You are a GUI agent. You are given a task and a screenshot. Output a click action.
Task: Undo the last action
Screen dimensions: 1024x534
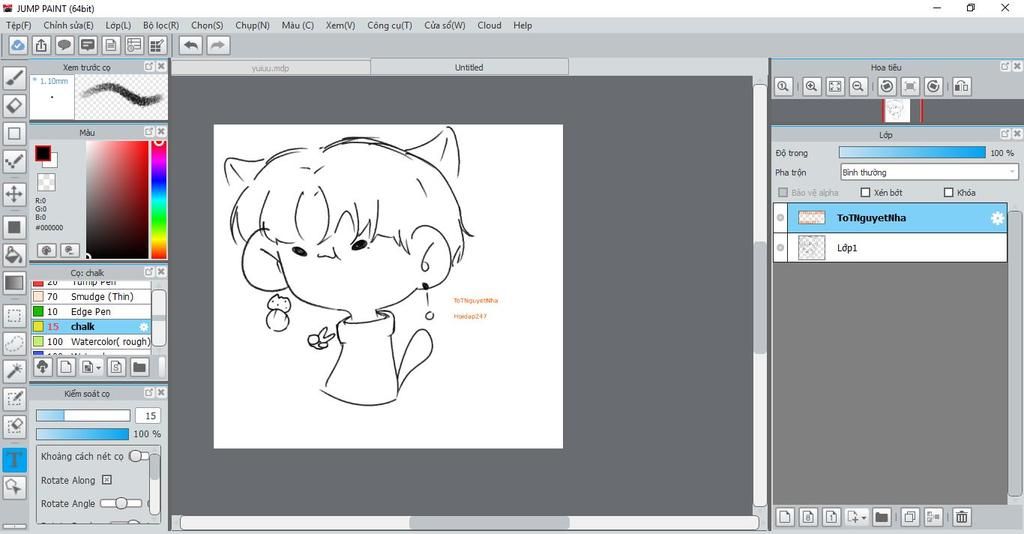191,45
